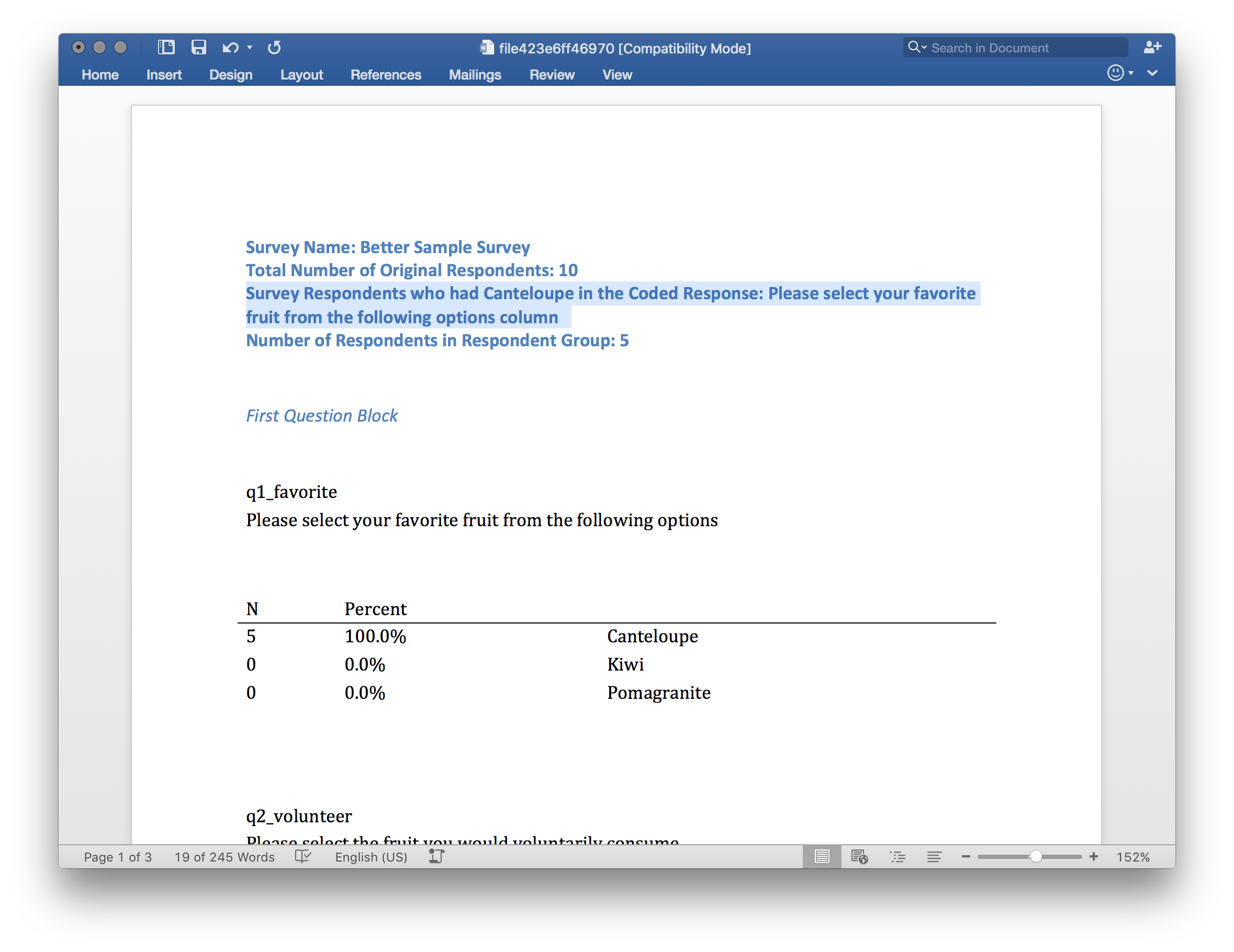Click the accessibility track changes status icon
This screenshot has height=952, width=1234.
pyautogui.click(x=437, y=857)
